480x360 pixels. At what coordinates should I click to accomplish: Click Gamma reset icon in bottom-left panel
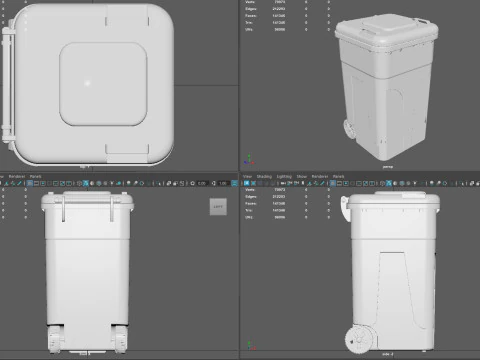coord(213,183)
